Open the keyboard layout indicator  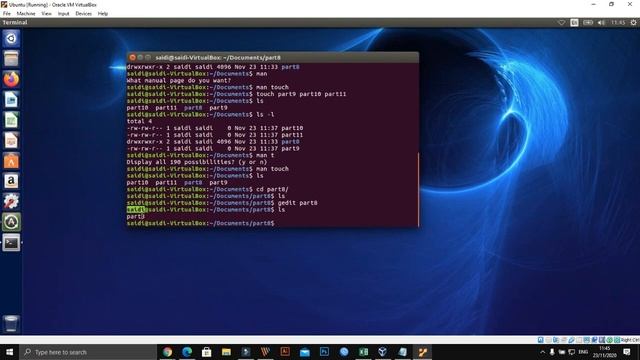point(574,23)
